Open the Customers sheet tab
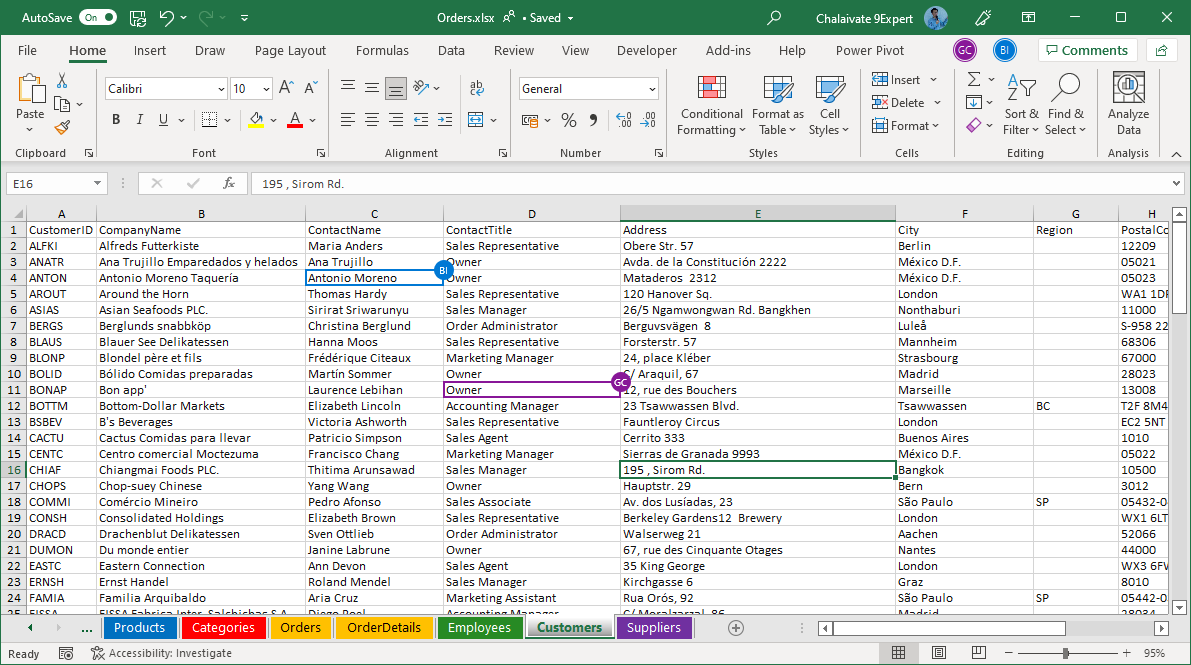1191x665 pixels. 569,628
